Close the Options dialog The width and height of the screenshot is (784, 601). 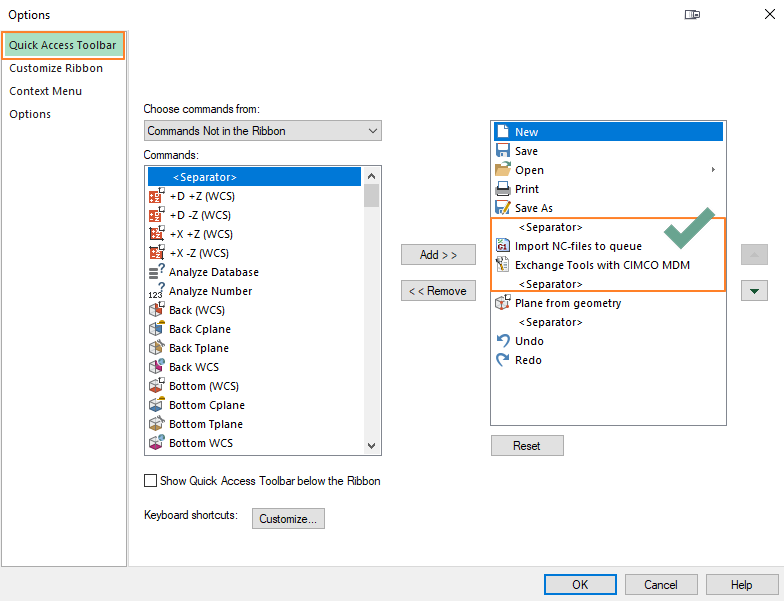click(x=770, y=14)
